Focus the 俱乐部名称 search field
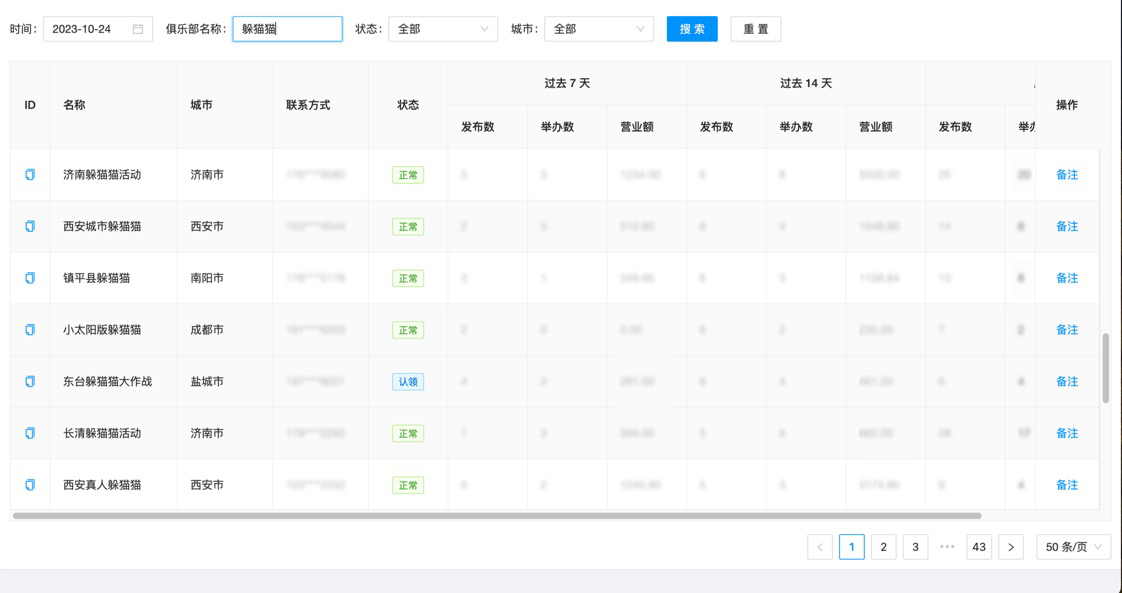 tap(288, 29)
